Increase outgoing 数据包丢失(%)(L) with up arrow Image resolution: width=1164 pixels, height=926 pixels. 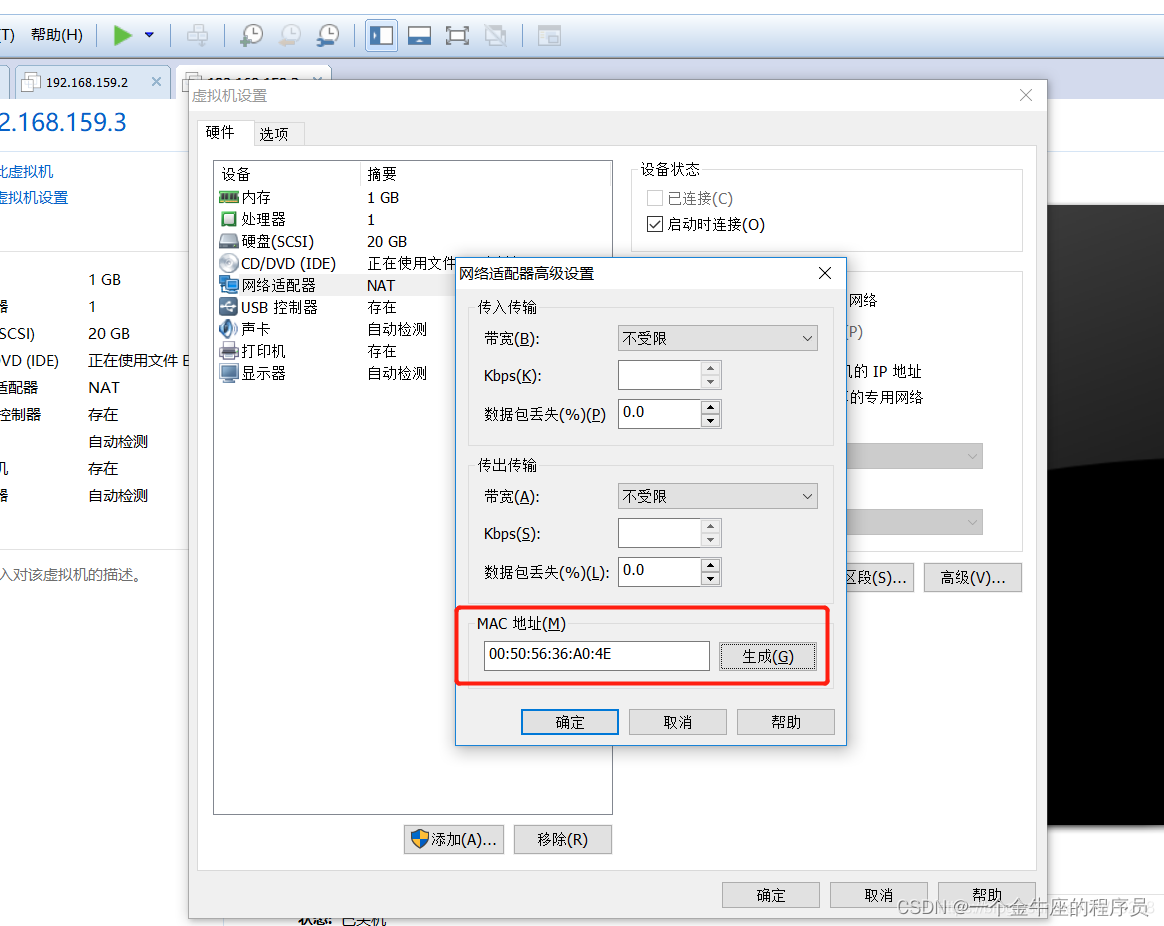(x=710, y=565)
